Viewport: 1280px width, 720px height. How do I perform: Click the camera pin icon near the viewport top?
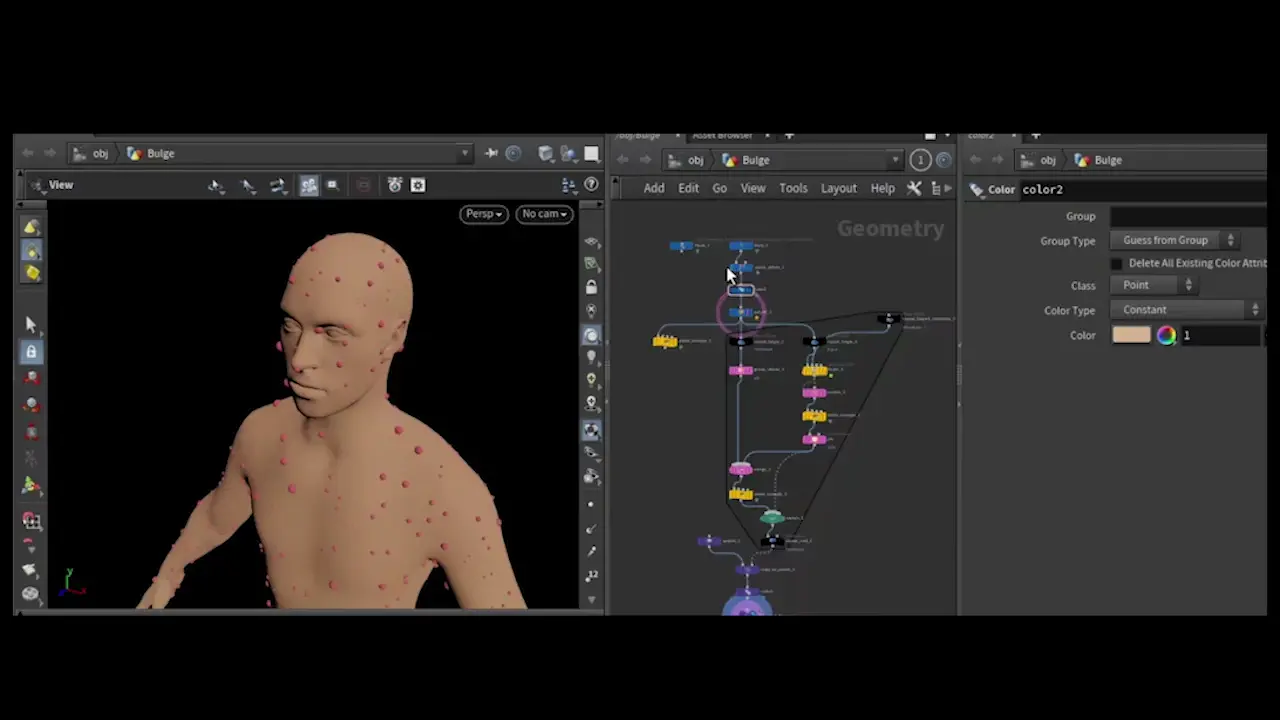pyautogui.click(x=490, y=153)
